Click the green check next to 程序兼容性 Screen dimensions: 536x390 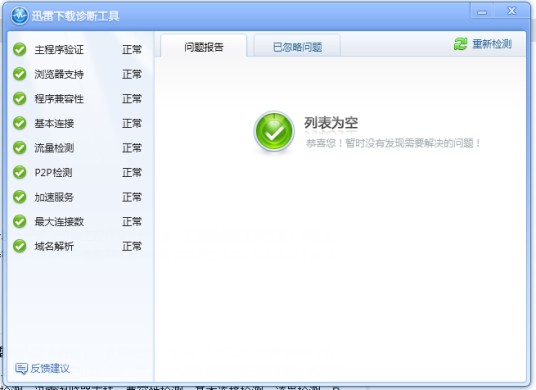(19, 99)
